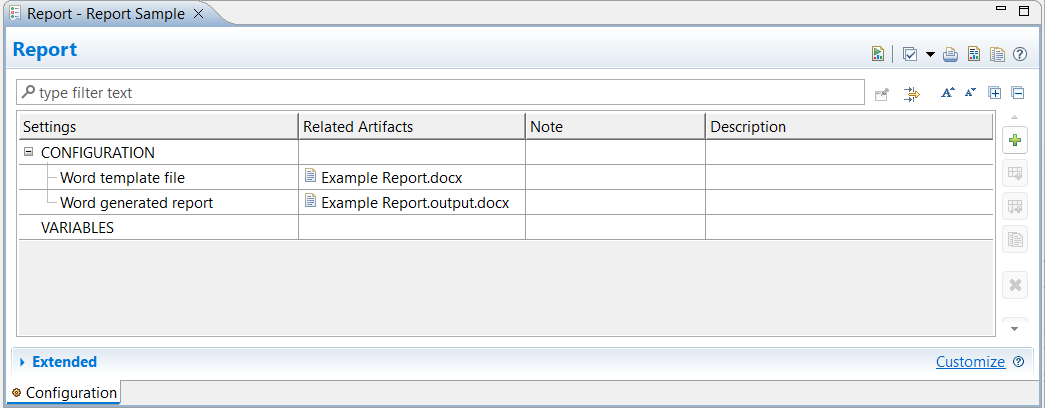Select the VARIABLES row
This screenshot has height=408, width=1045.
tap(77, 228)
